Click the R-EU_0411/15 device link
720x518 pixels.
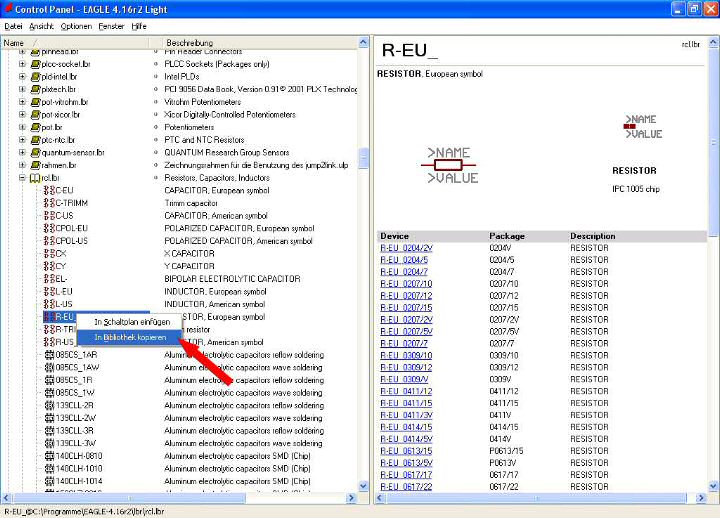(406, 403)
